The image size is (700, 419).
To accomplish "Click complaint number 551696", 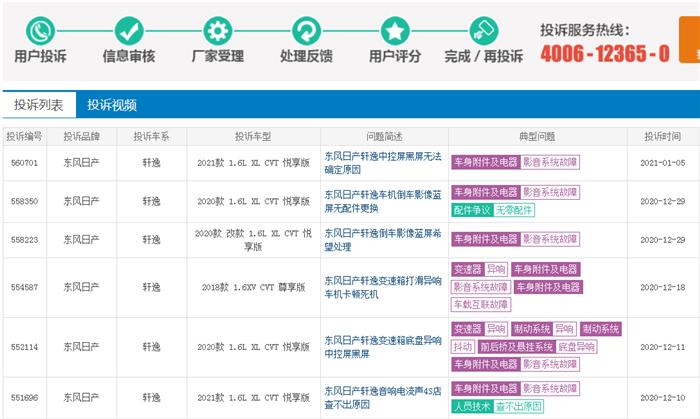I will [x=24, y=398].
